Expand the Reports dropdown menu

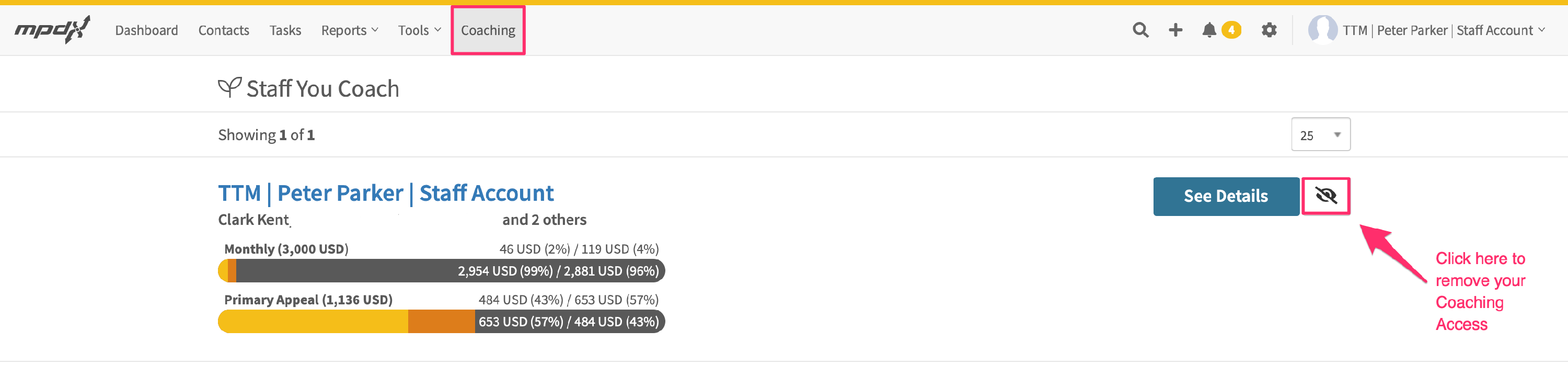point(349,30)
